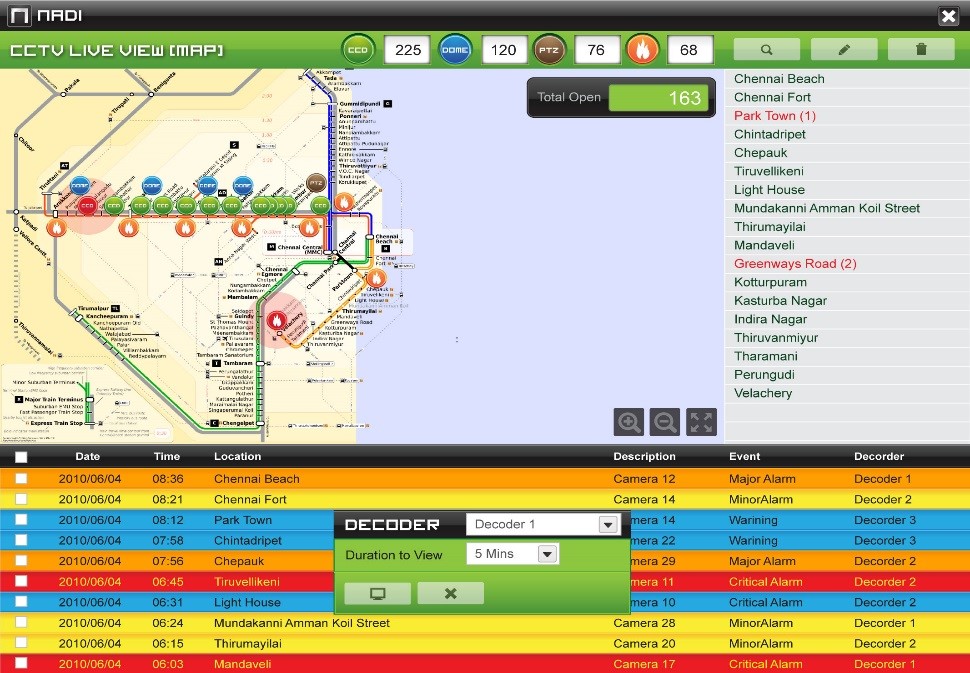The width and height of the screenshot is (970, 673).
Task: Select Indira Nagar in station list
Action: pos(770,319)
